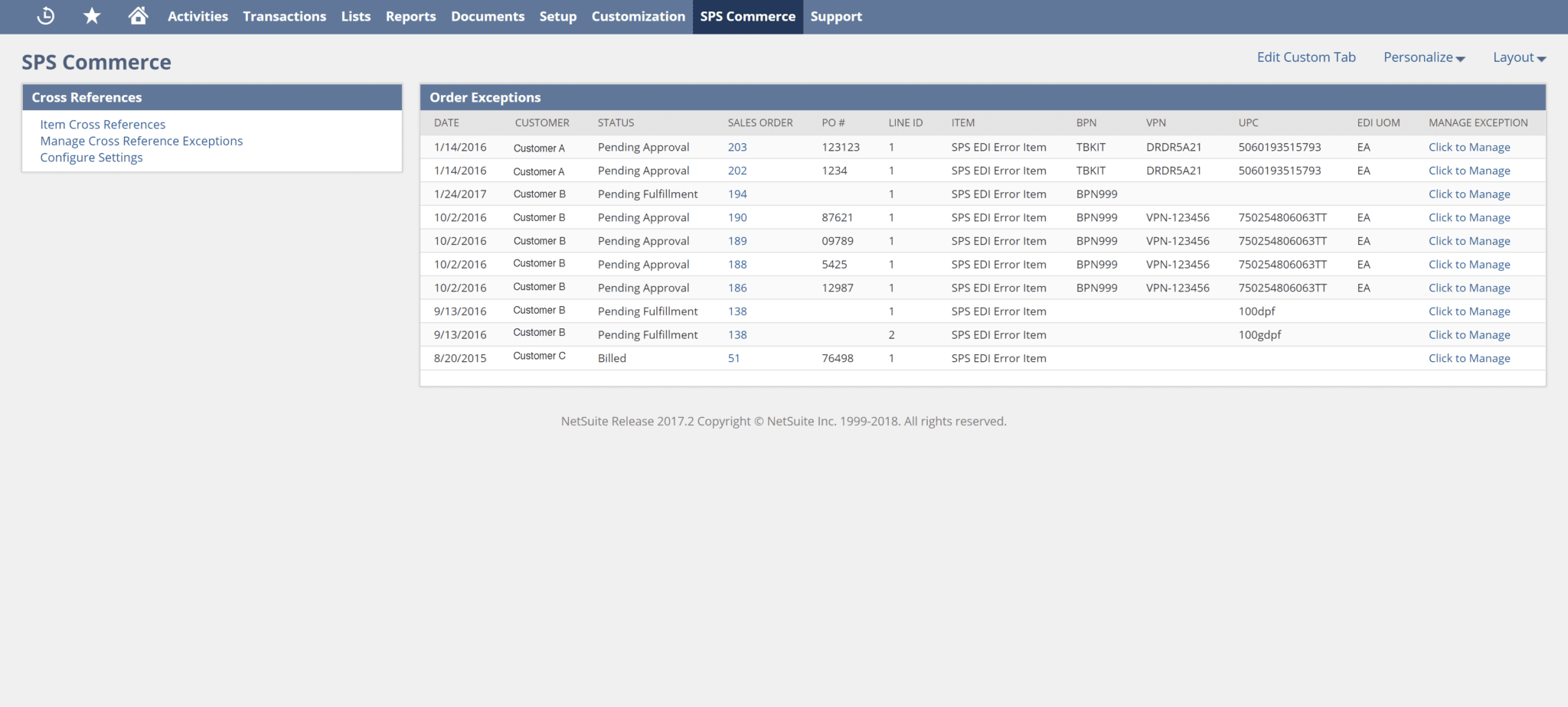
Task: Click the CUSTOMER column header
Action: tap(542, 122)
